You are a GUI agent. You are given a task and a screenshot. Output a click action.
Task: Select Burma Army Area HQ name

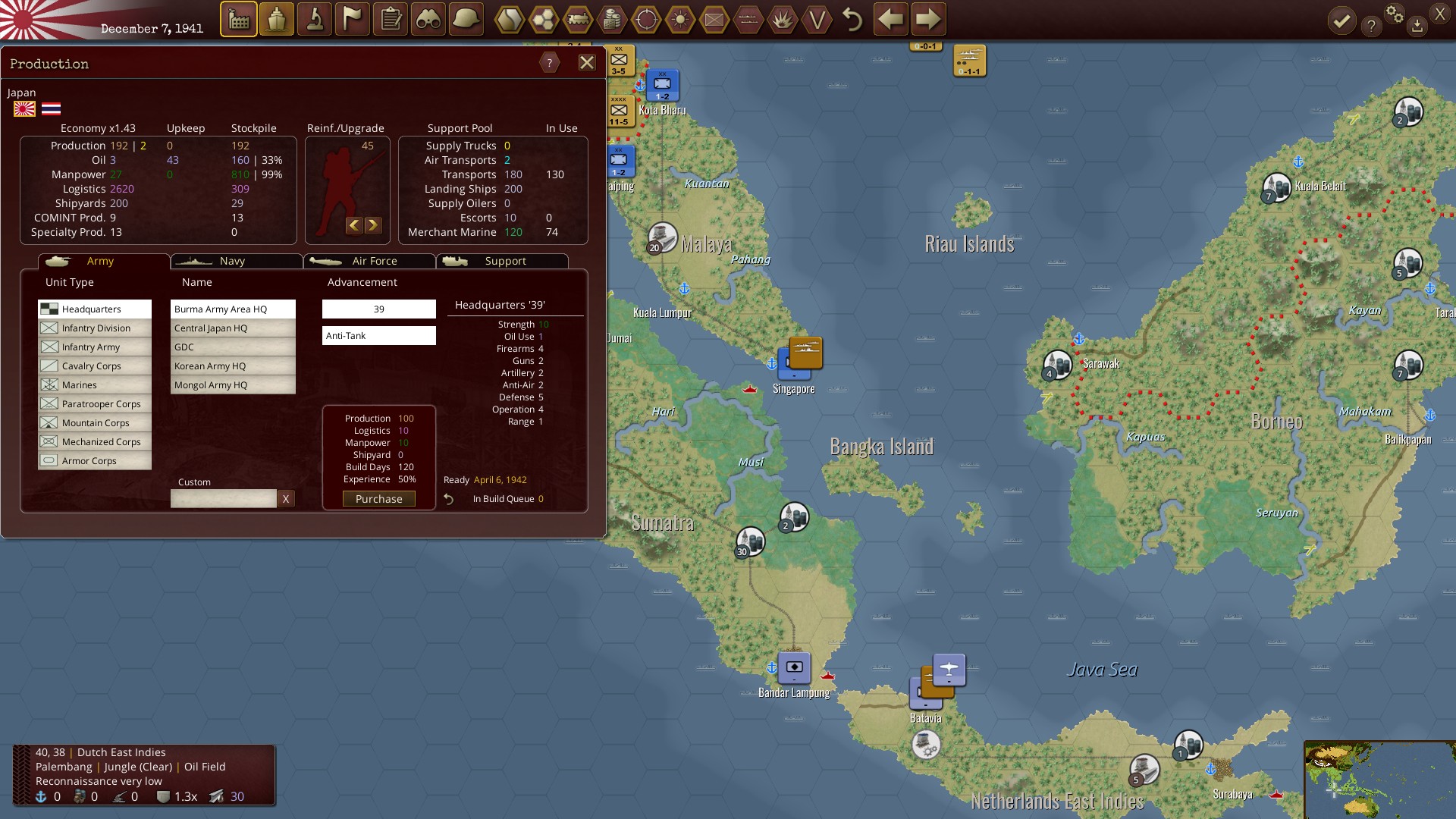[x=233, y=309]
